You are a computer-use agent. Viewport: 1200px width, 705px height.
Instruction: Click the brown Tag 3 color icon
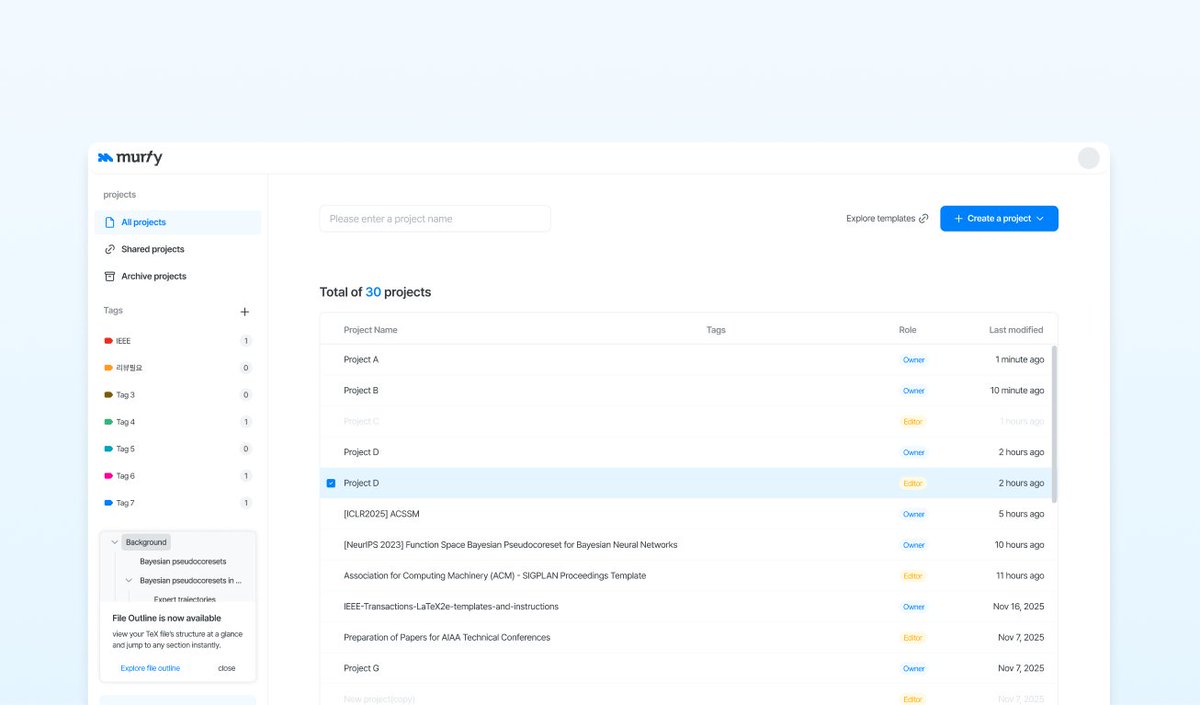(108, 395)
